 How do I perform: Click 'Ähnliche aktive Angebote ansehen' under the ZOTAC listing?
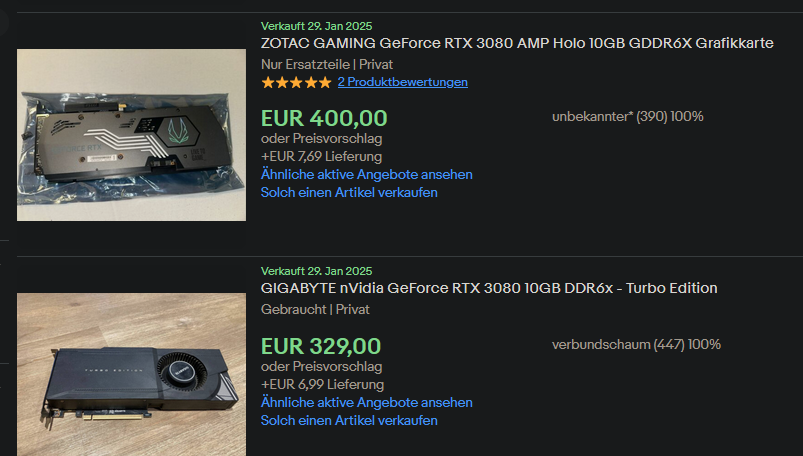coord(367,174)
